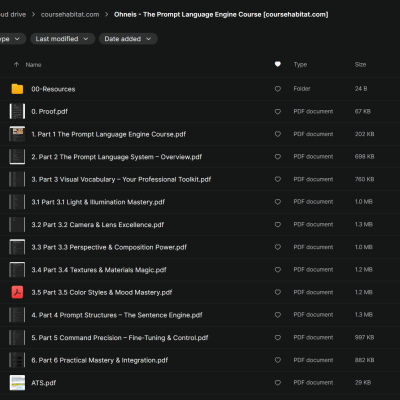Open thumbnail of 0. Proof.pdf

pyautogui.click(x=17, y=111)
